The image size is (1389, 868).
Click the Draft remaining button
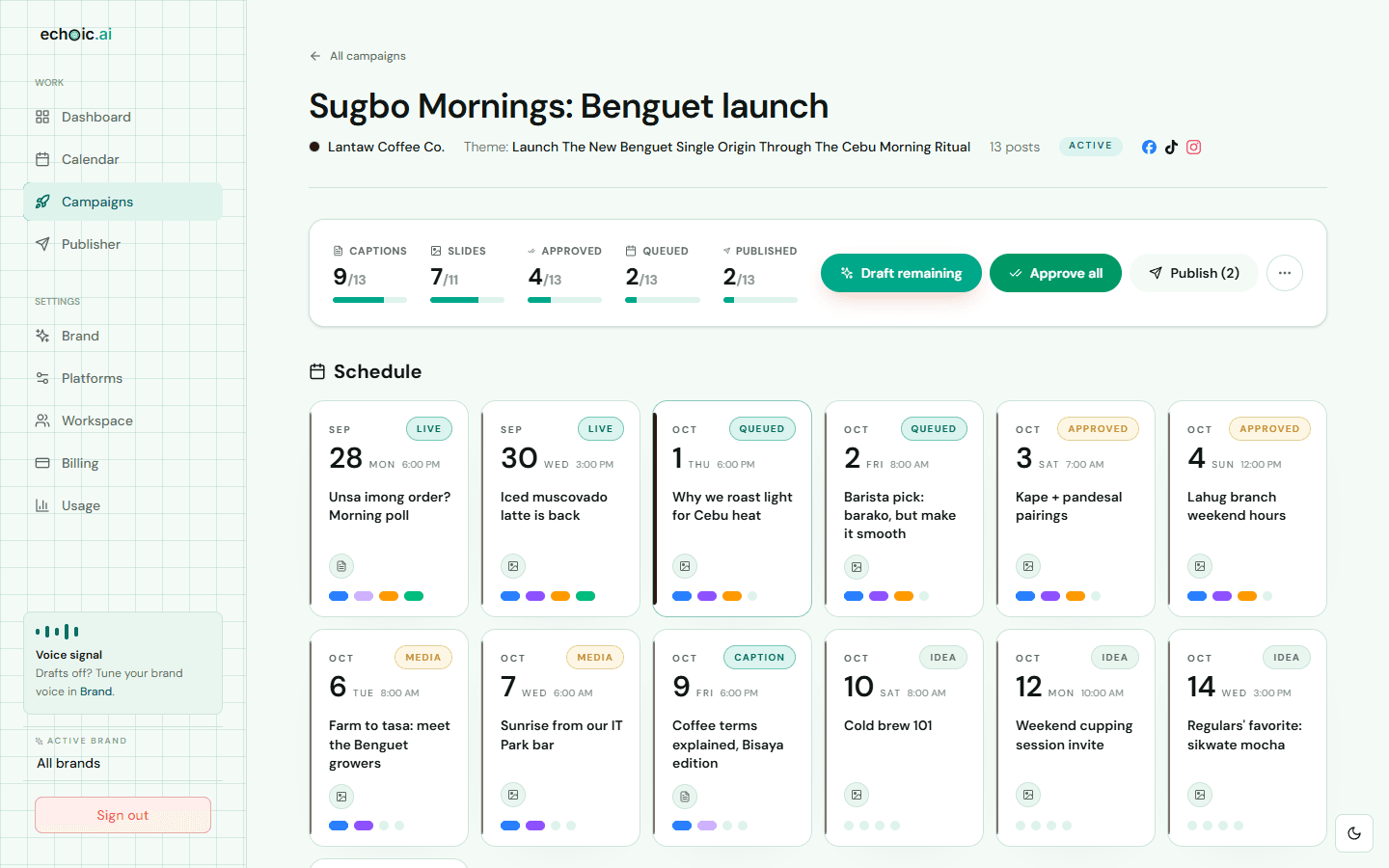[x=901, y=273]
